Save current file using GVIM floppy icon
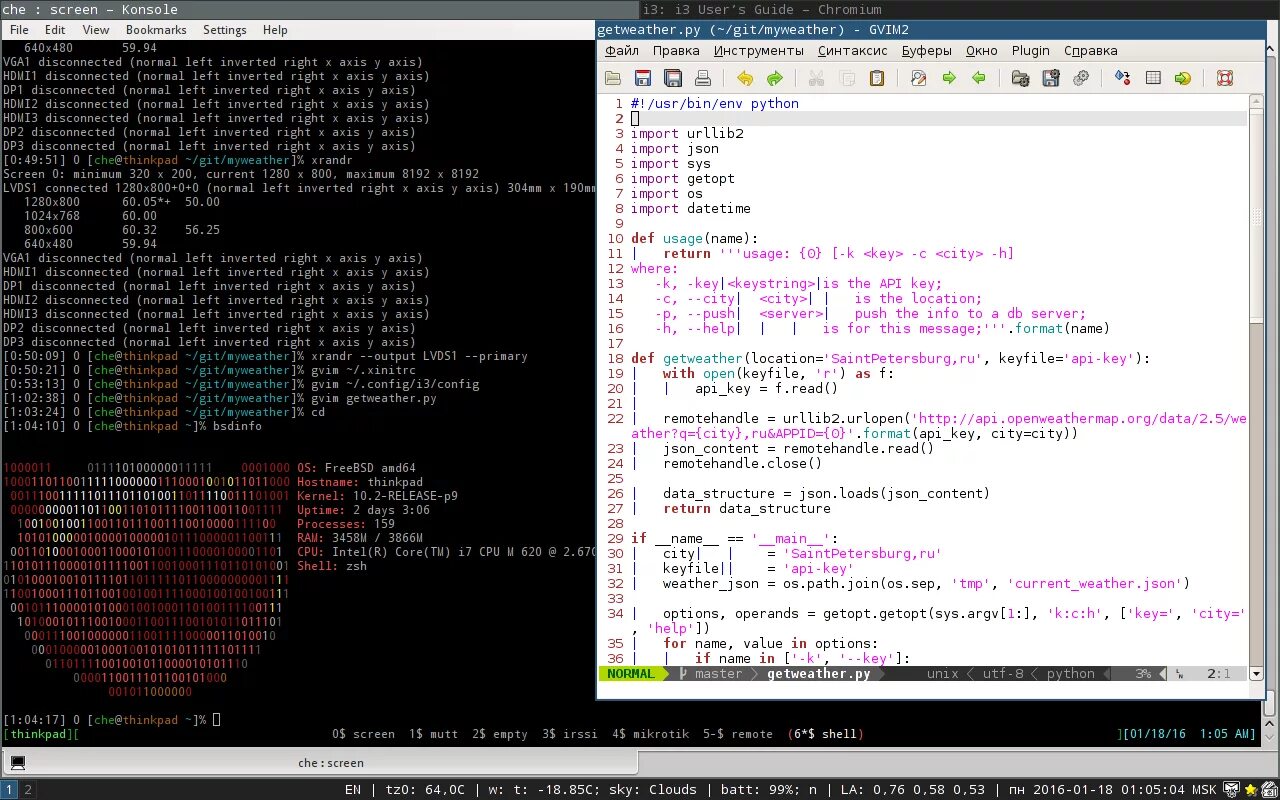Image resolution: width=1280 pixels, height=800 pixels. point(643,78)
